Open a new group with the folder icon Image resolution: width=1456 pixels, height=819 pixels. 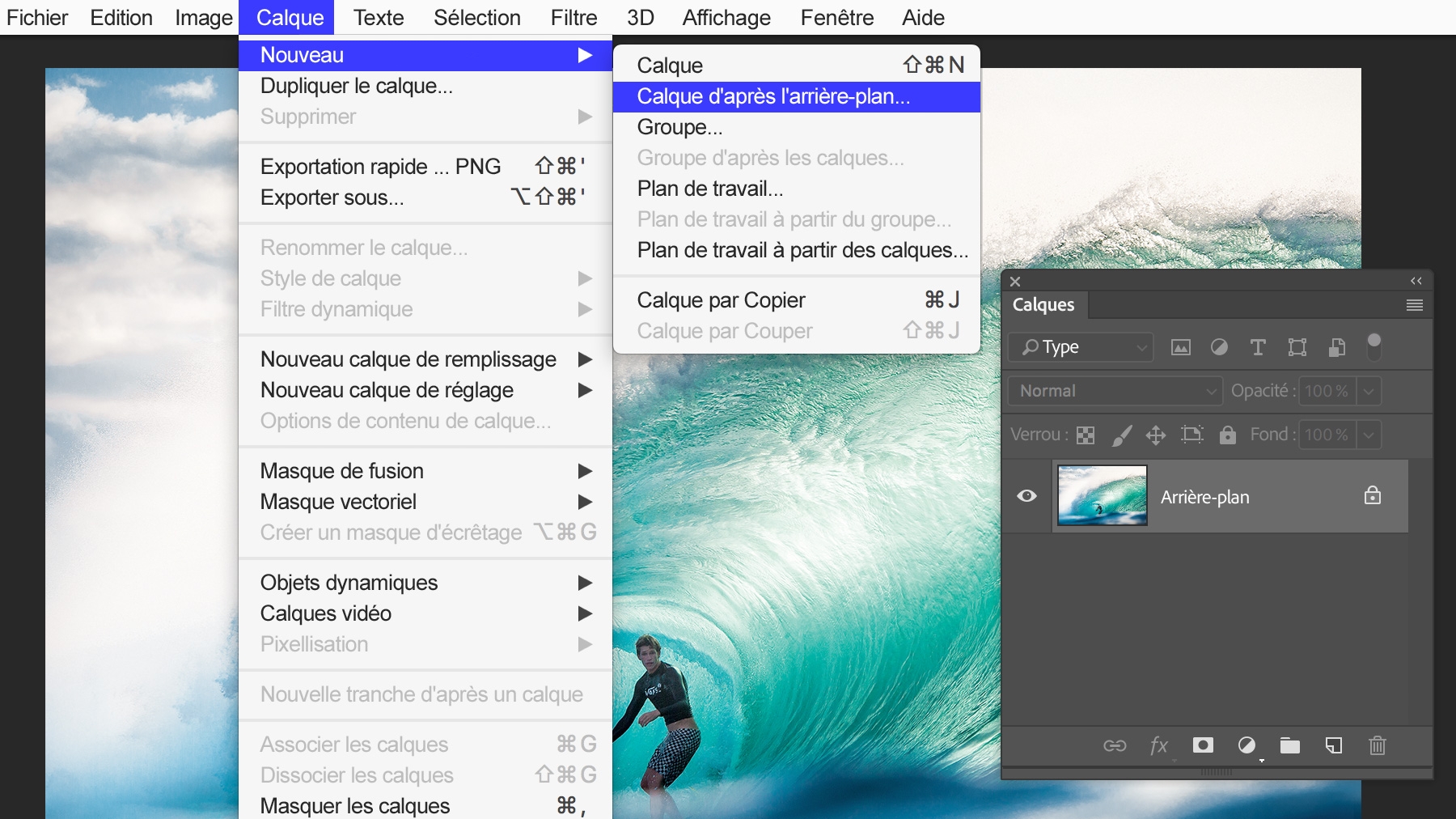1291,746
